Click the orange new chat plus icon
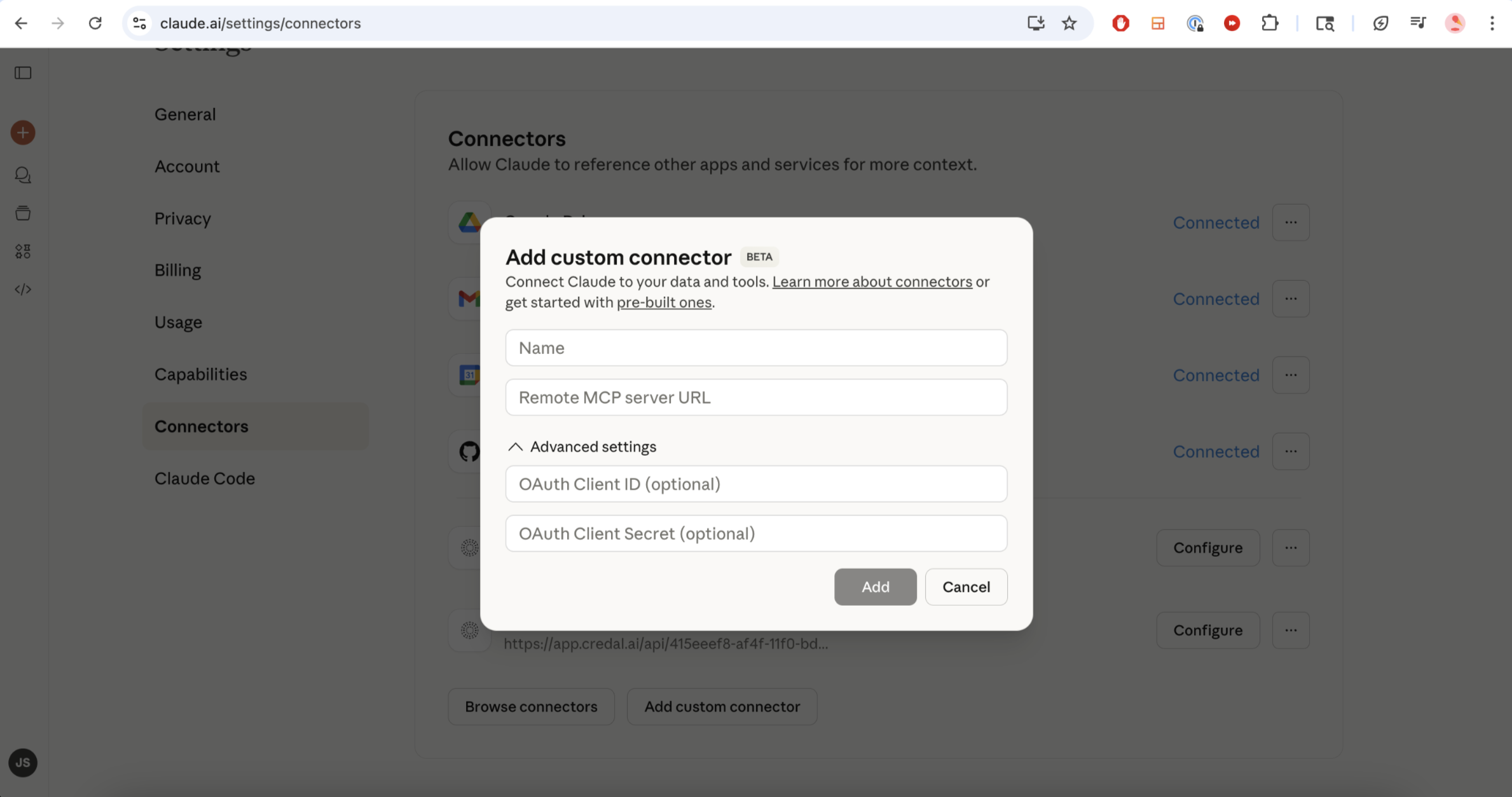This screenshot has height=797, width=1512. (23, 133)
